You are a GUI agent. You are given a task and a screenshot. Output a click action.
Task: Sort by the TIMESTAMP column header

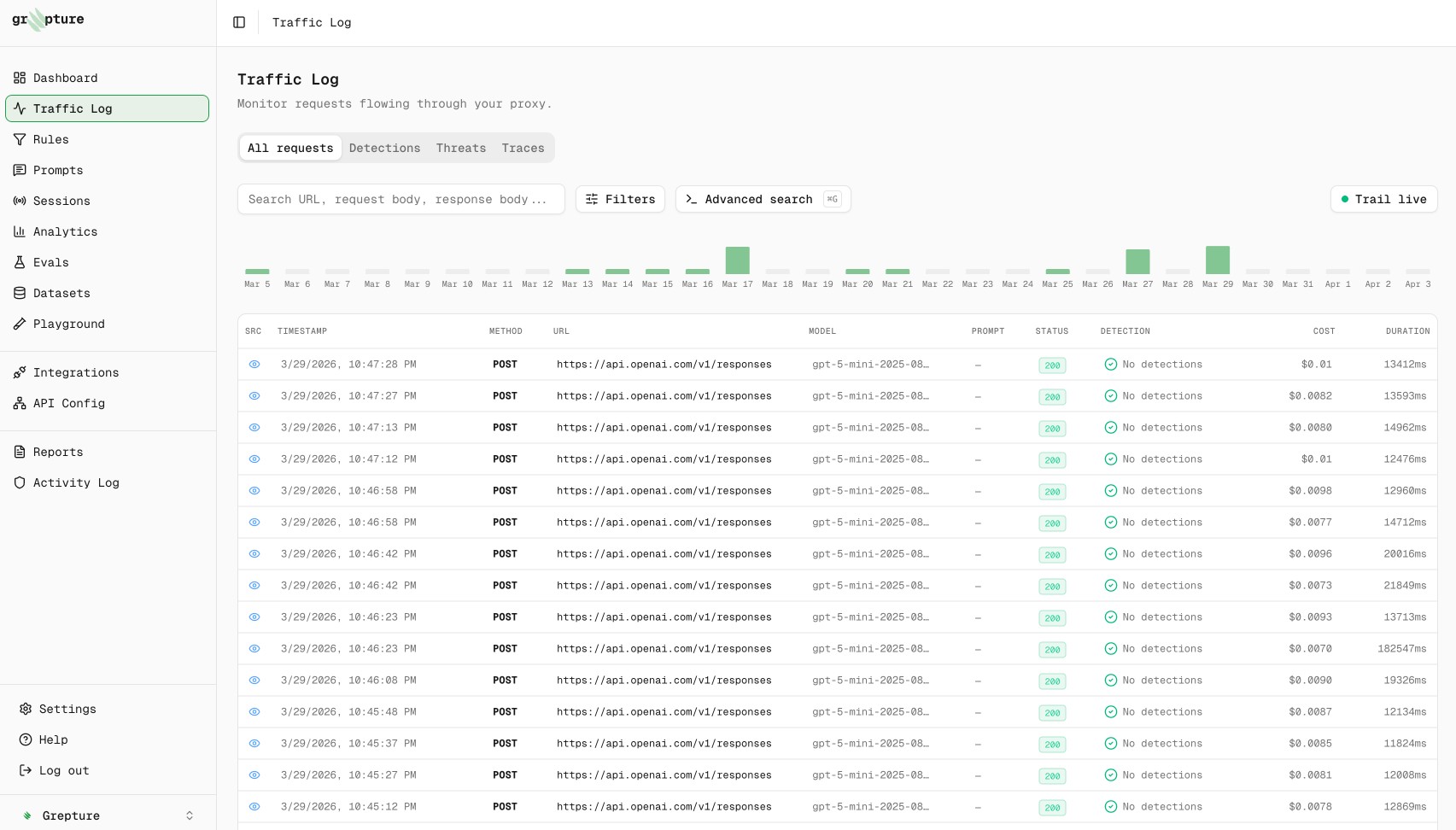click(302, 331)
